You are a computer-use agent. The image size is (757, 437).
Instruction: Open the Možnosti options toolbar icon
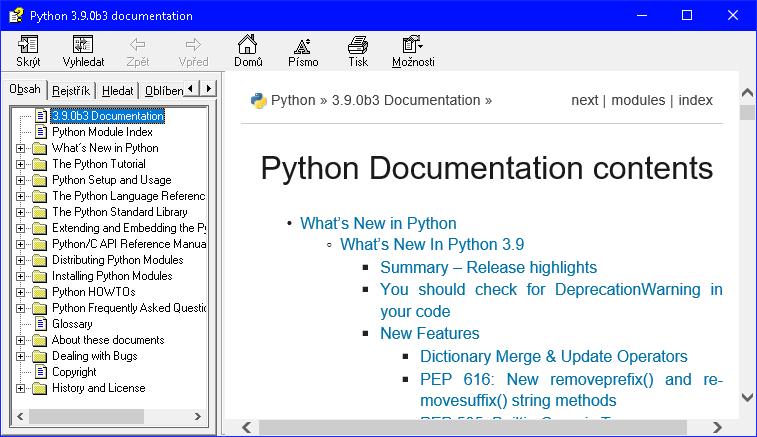coord(412,44)
